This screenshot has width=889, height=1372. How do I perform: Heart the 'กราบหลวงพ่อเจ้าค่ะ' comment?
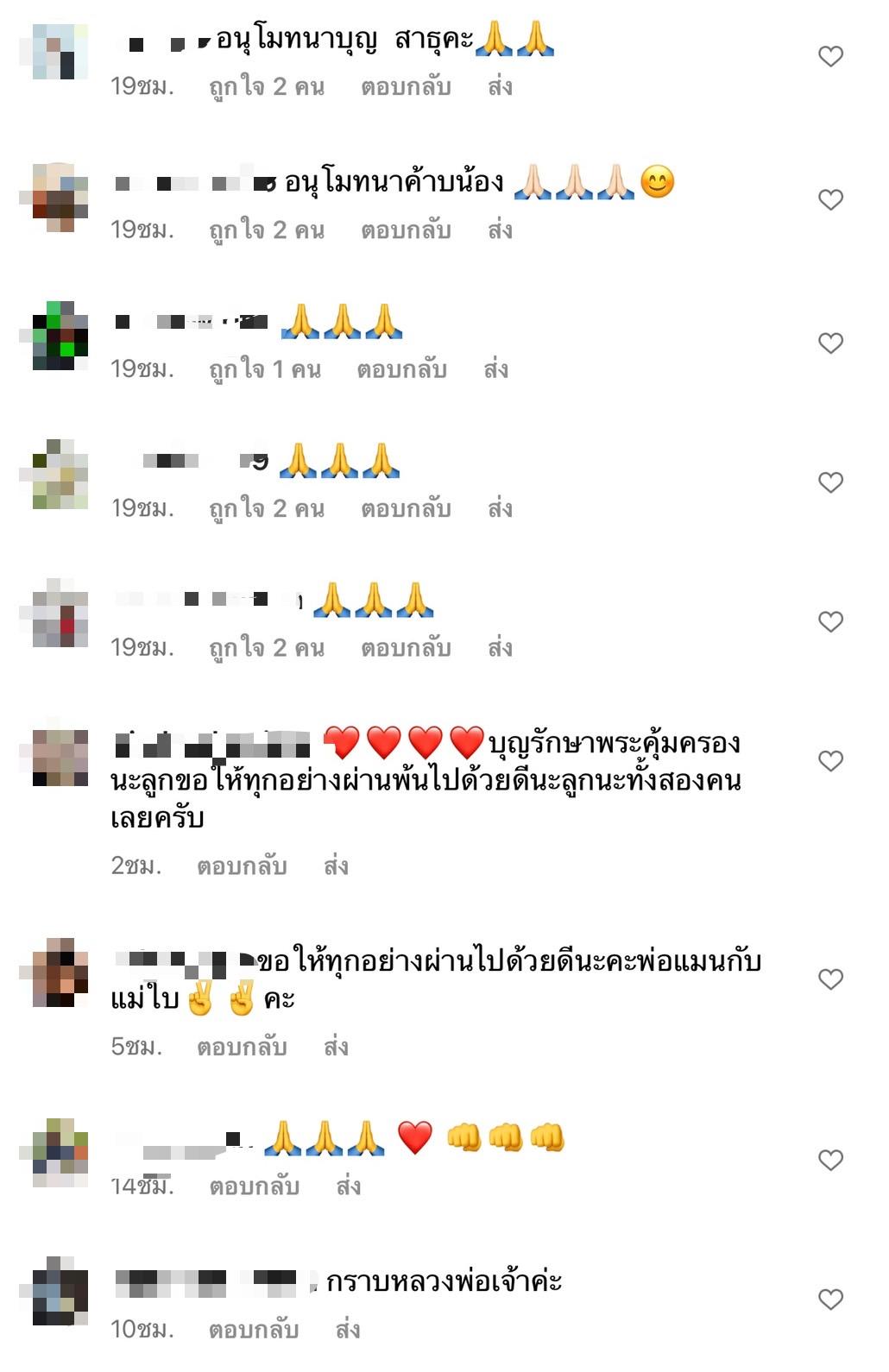830,1300
